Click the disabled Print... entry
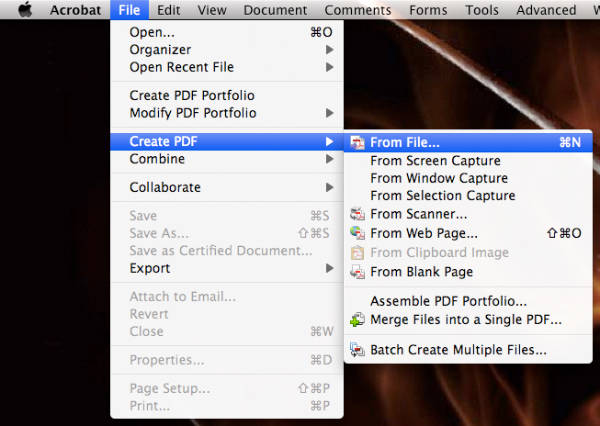Image resolution: width=600 pixels, height=426 pixels. [x=227, y=406]
